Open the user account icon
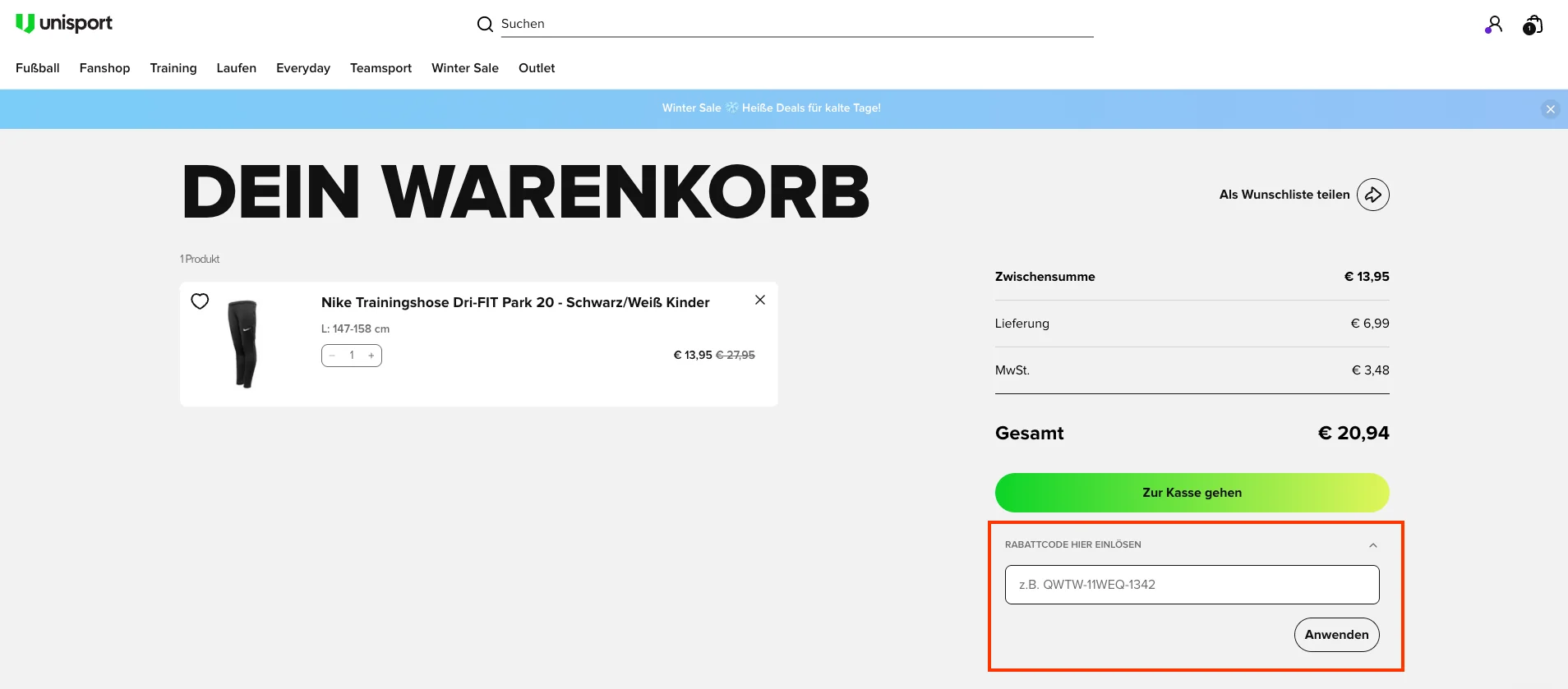 1494,25
